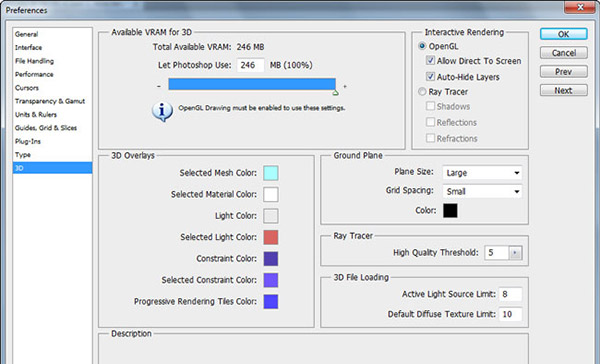
Task: Open High Quality Threshold arrow popup
Action: click(x=515, y=253)
